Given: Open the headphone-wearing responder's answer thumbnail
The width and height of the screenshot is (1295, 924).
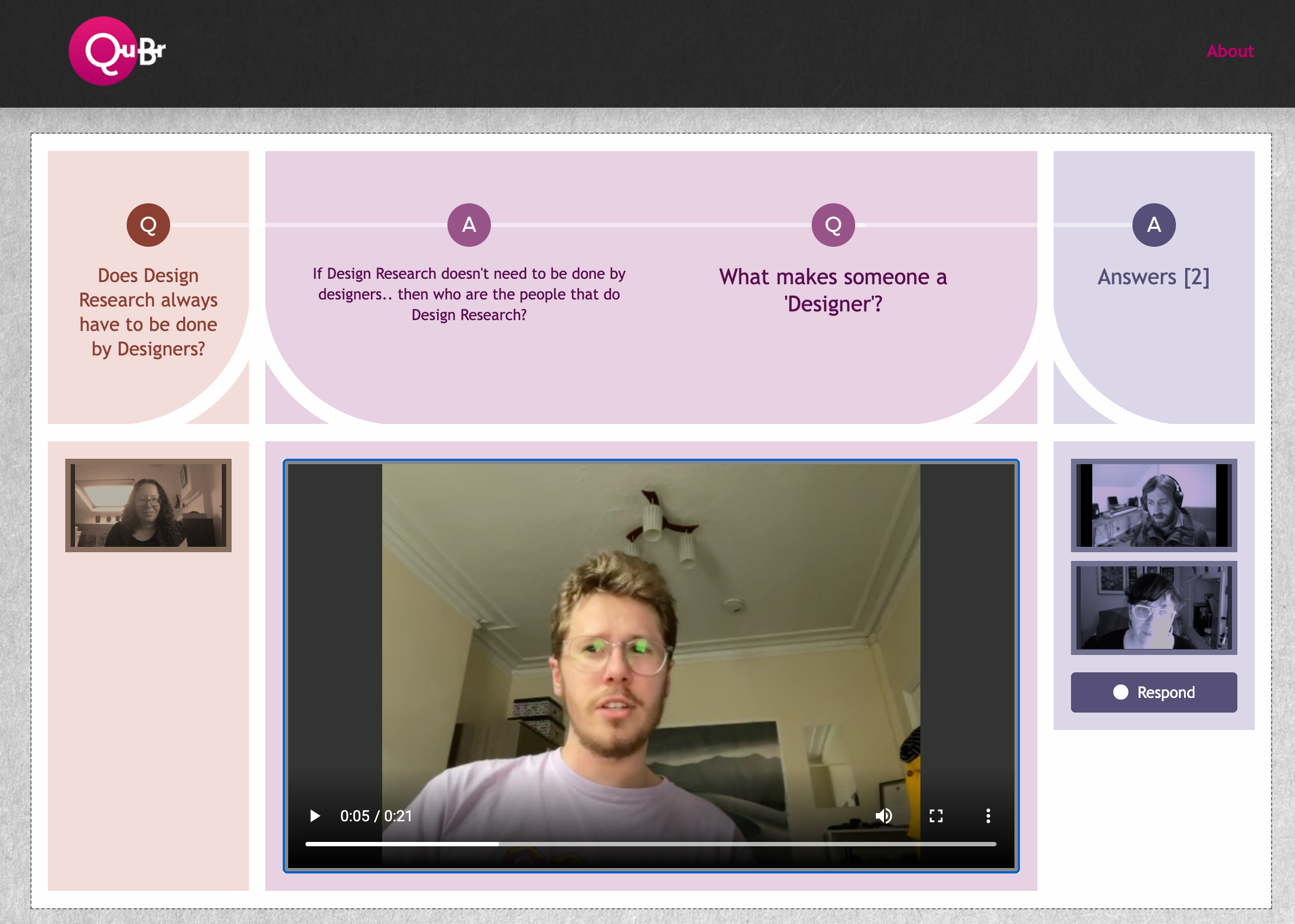Looking at the screenshot, I should click(1154, 505).
